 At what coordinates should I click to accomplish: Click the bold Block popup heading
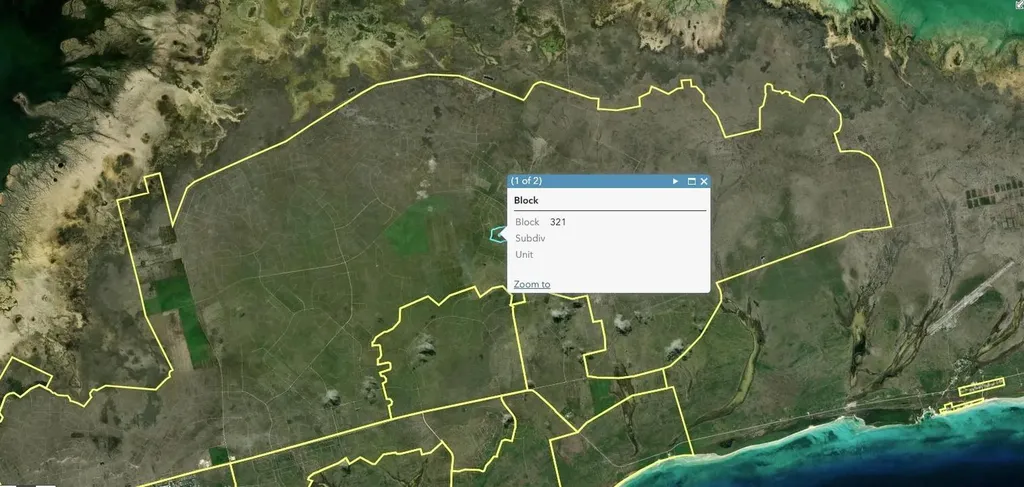pyautogui.click(x=526, y=200)
